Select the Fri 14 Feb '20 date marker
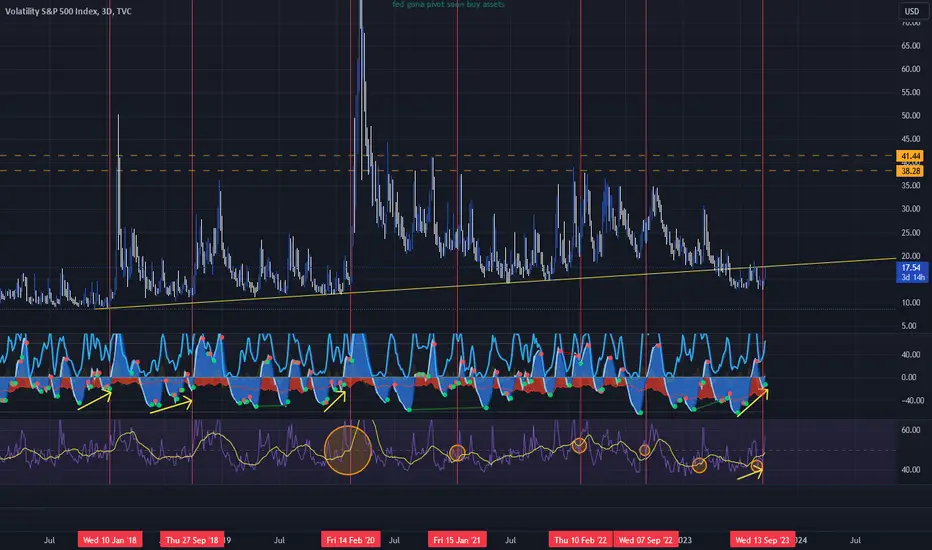 coord(351,540)
